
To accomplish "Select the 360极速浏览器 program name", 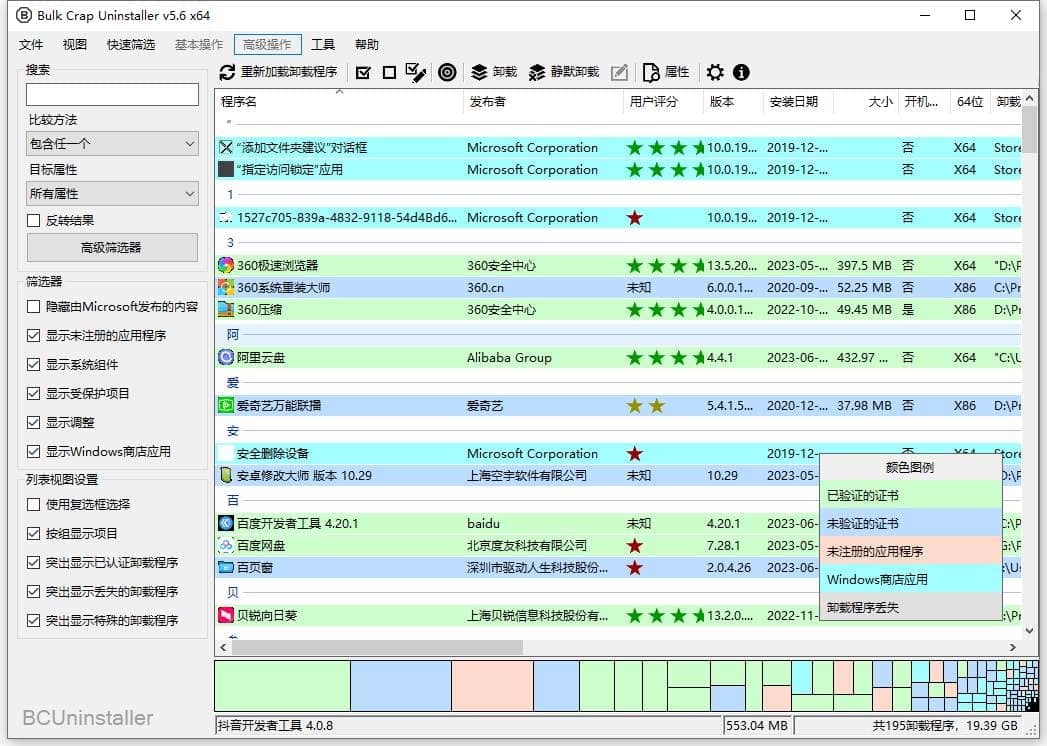I will (278, 265).
